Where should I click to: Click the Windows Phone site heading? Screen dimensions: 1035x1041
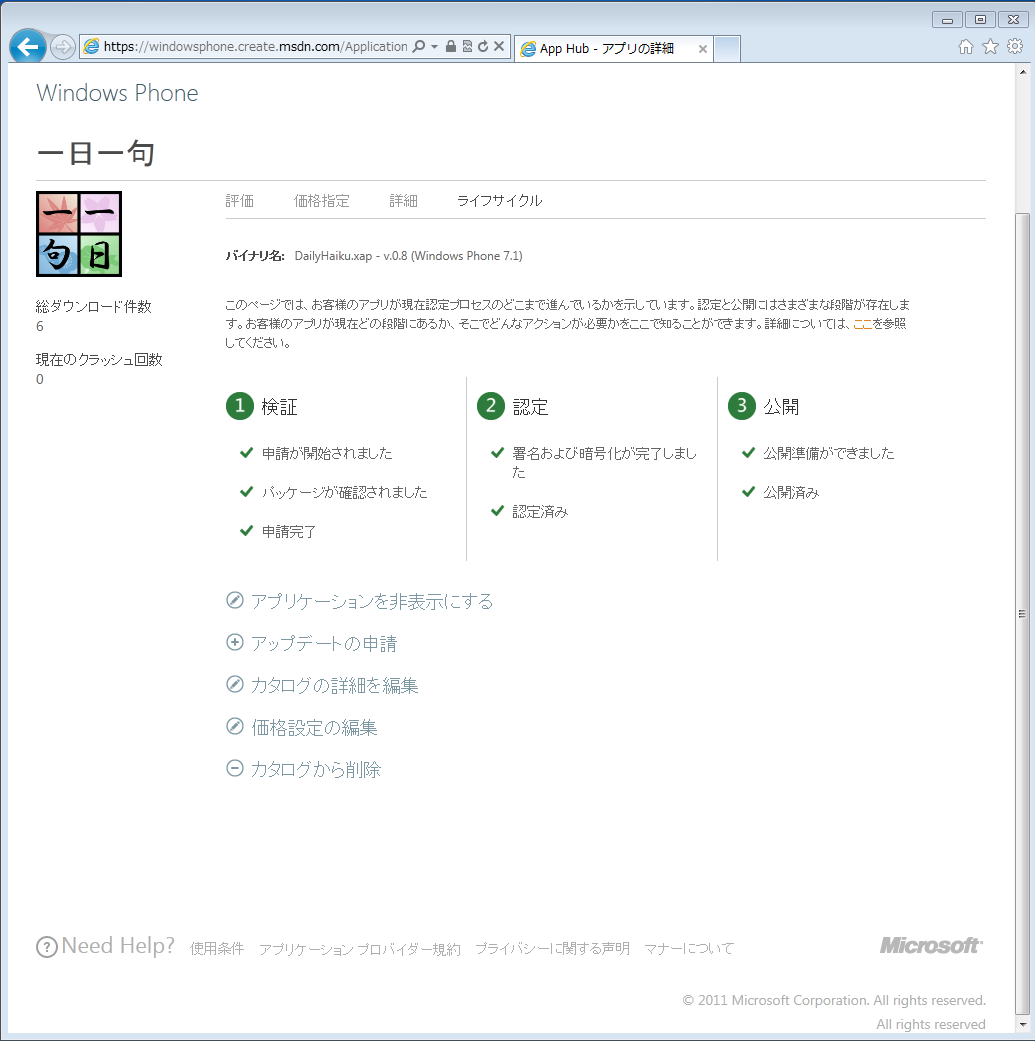click(117, 93)
